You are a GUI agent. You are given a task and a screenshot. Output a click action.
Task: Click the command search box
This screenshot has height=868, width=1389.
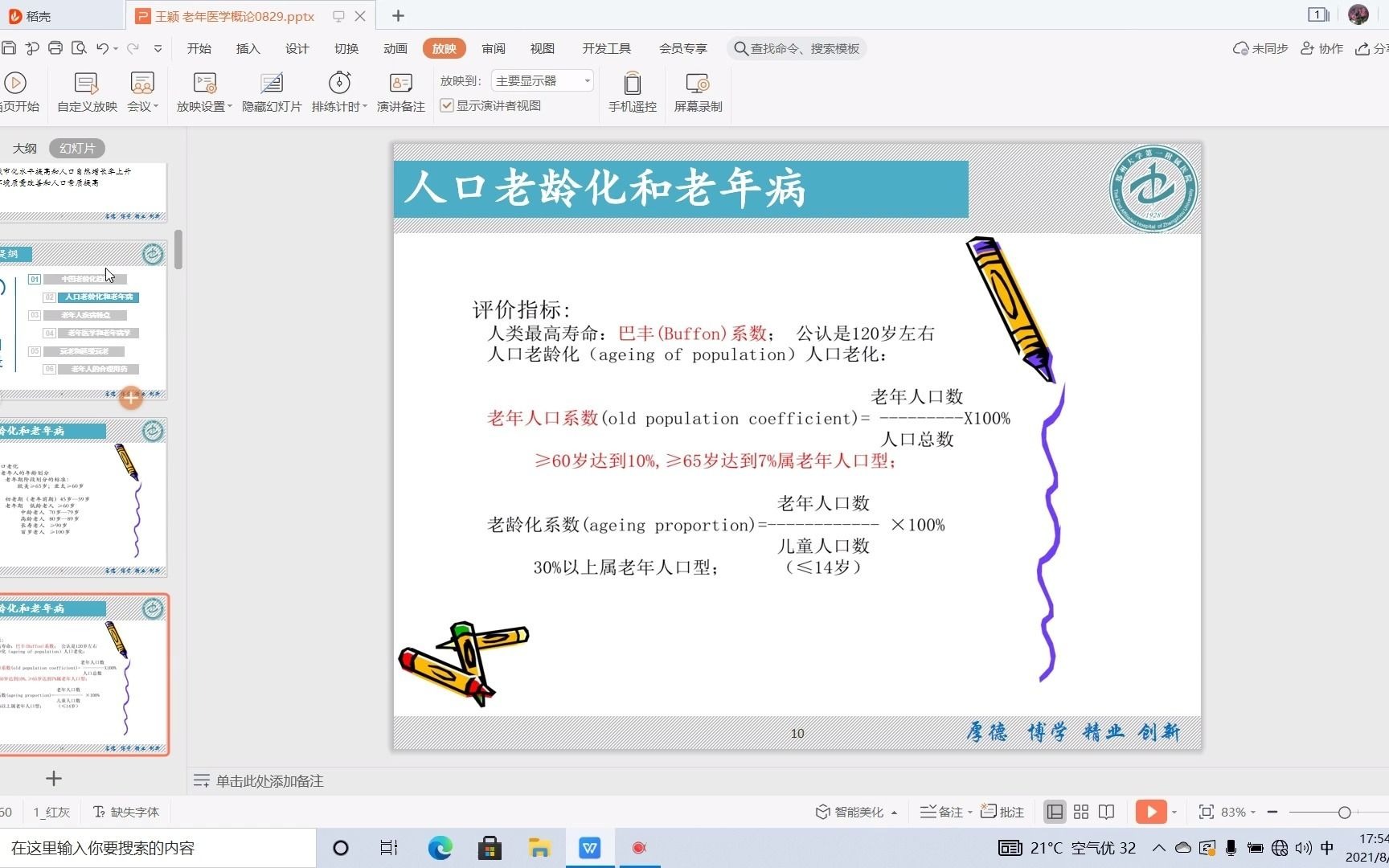[797, 48]
